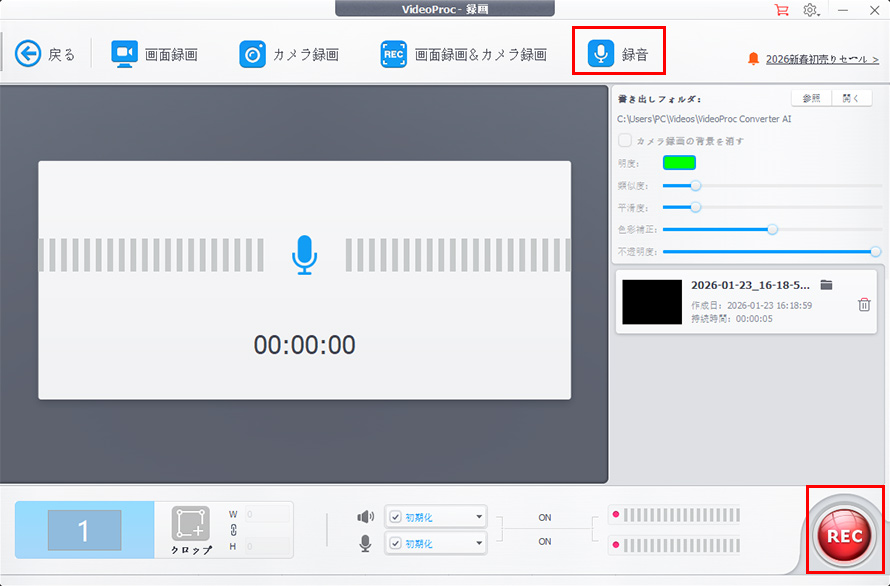Delete the 2026-01-23 recording with trash icon

863,305
